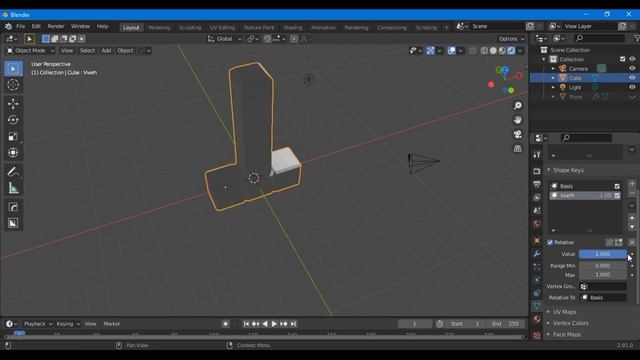
Task: Open the Render menu
Action: click(x=56, y=26)
